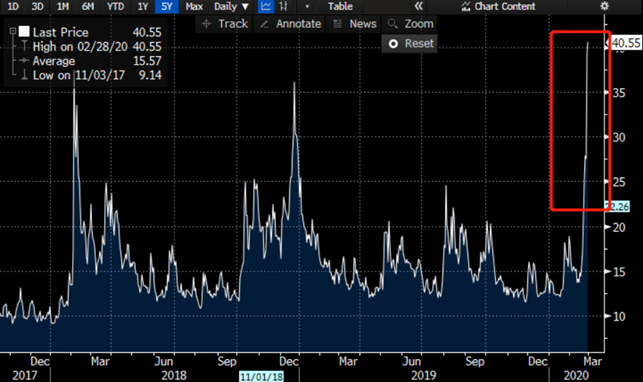The width and height of the screenshot is (643, 382).
Task: Open the Chart Content menu
Action: [498, 7]
